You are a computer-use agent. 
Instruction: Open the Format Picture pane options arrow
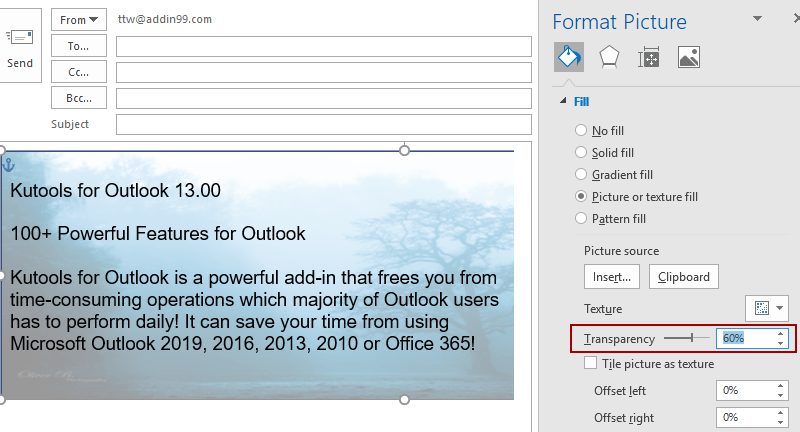point(756,19)
